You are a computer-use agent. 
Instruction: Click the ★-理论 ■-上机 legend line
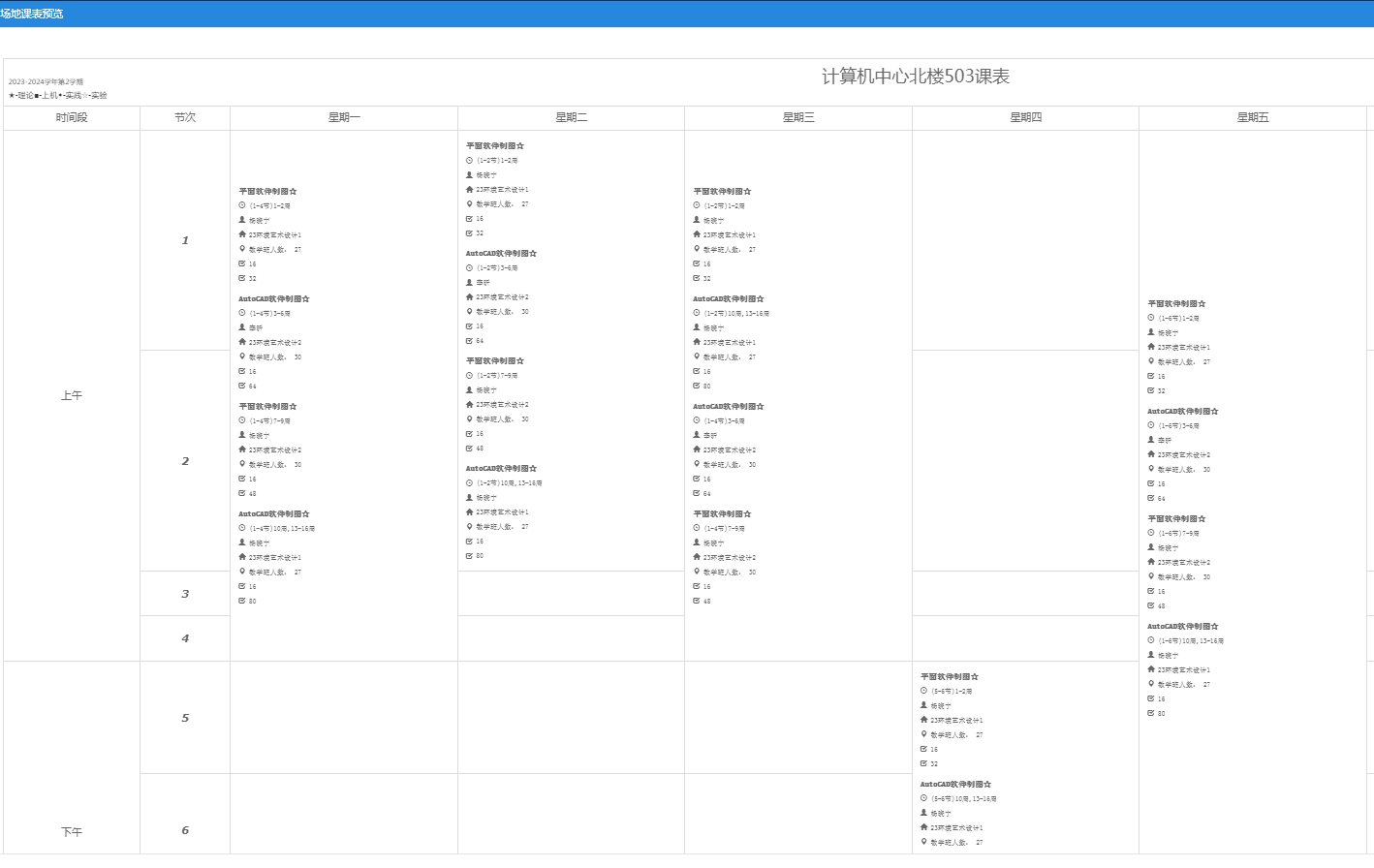pos(58,96)
